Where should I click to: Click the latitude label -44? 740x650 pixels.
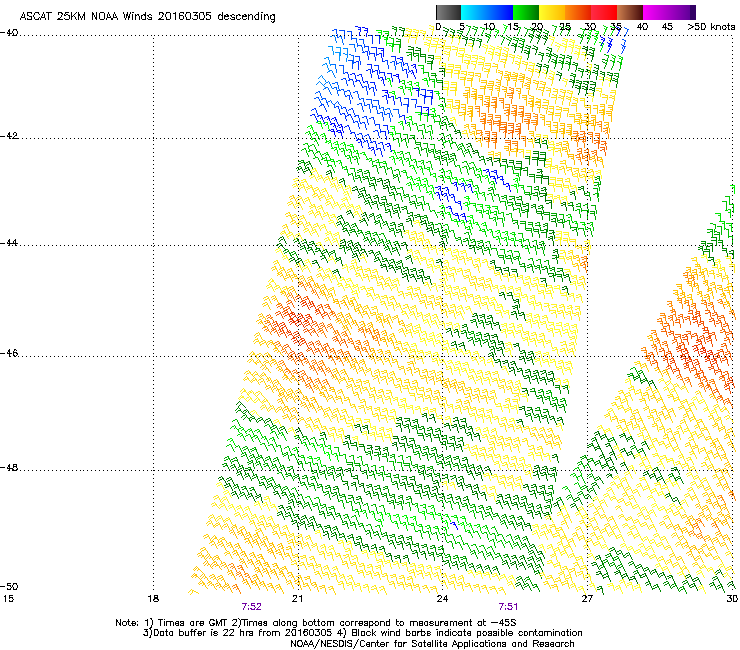tap(9, 243)
